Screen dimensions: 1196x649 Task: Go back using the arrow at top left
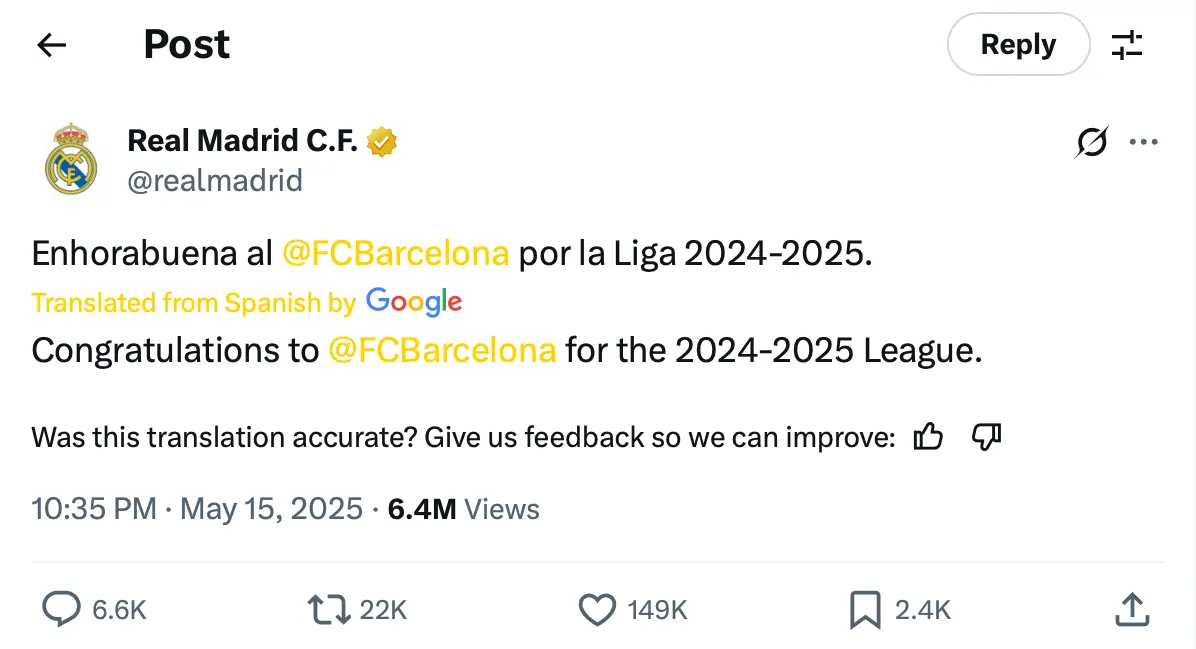52,45
